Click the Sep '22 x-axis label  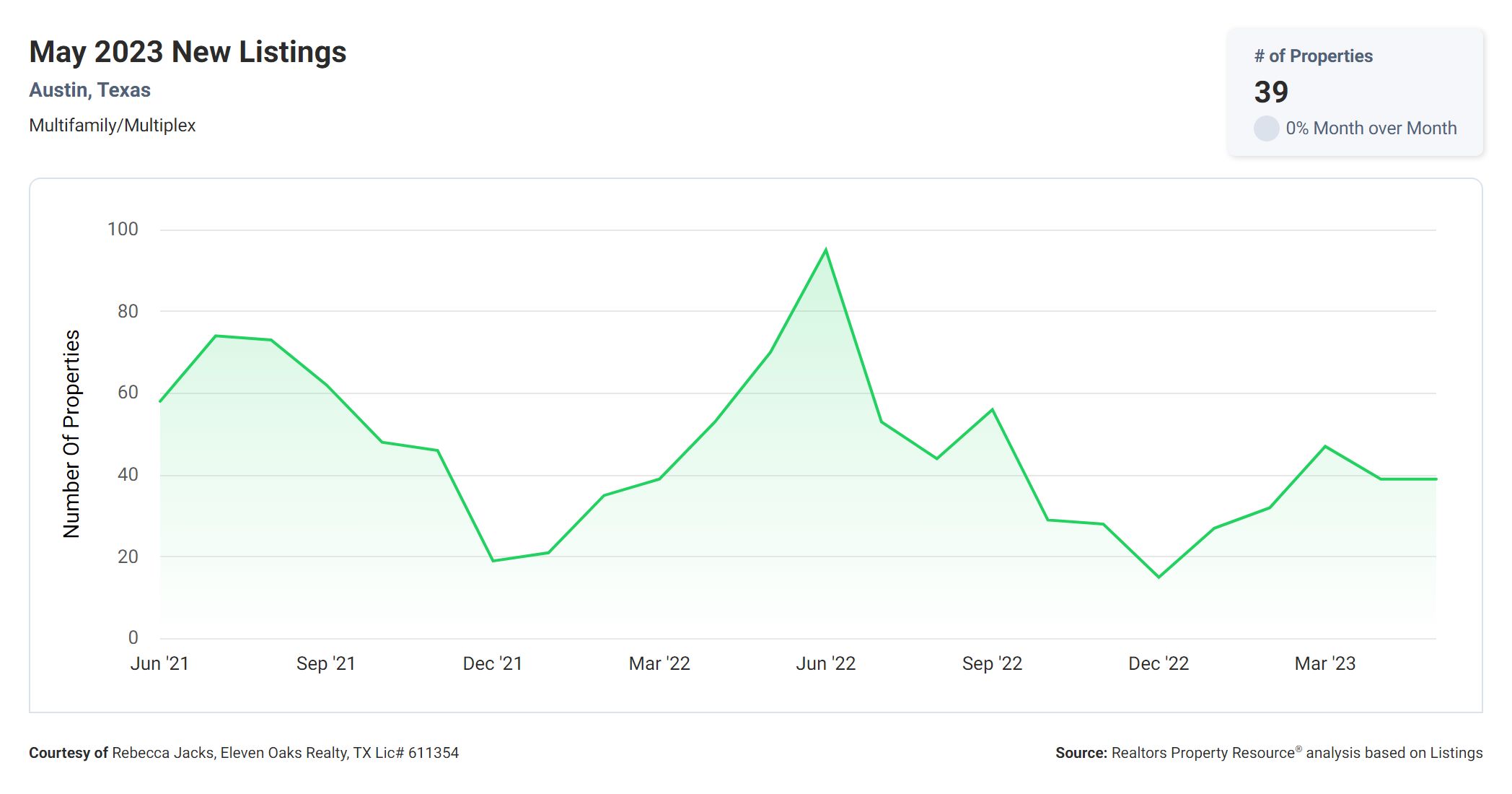coord(992,663)
